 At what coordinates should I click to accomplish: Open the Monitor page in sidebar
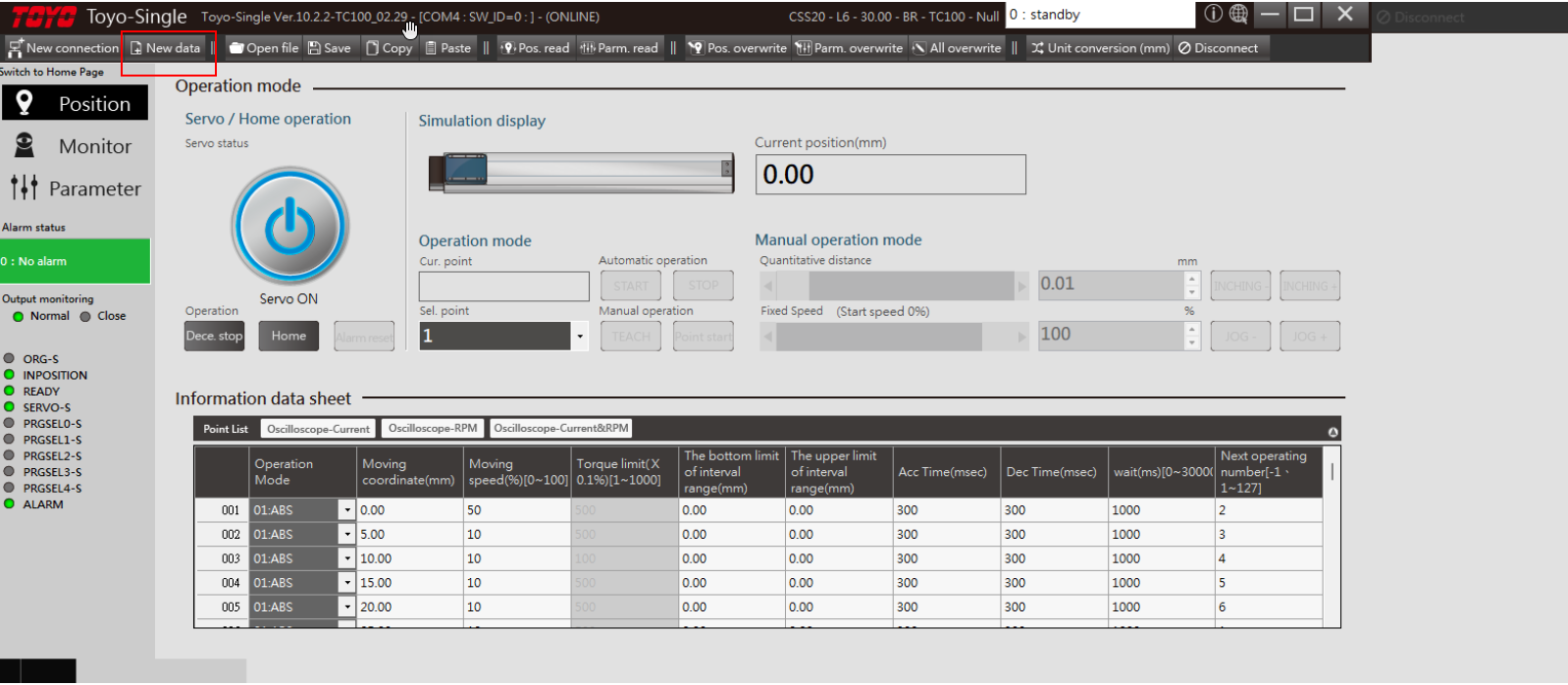tap(75, 145)
